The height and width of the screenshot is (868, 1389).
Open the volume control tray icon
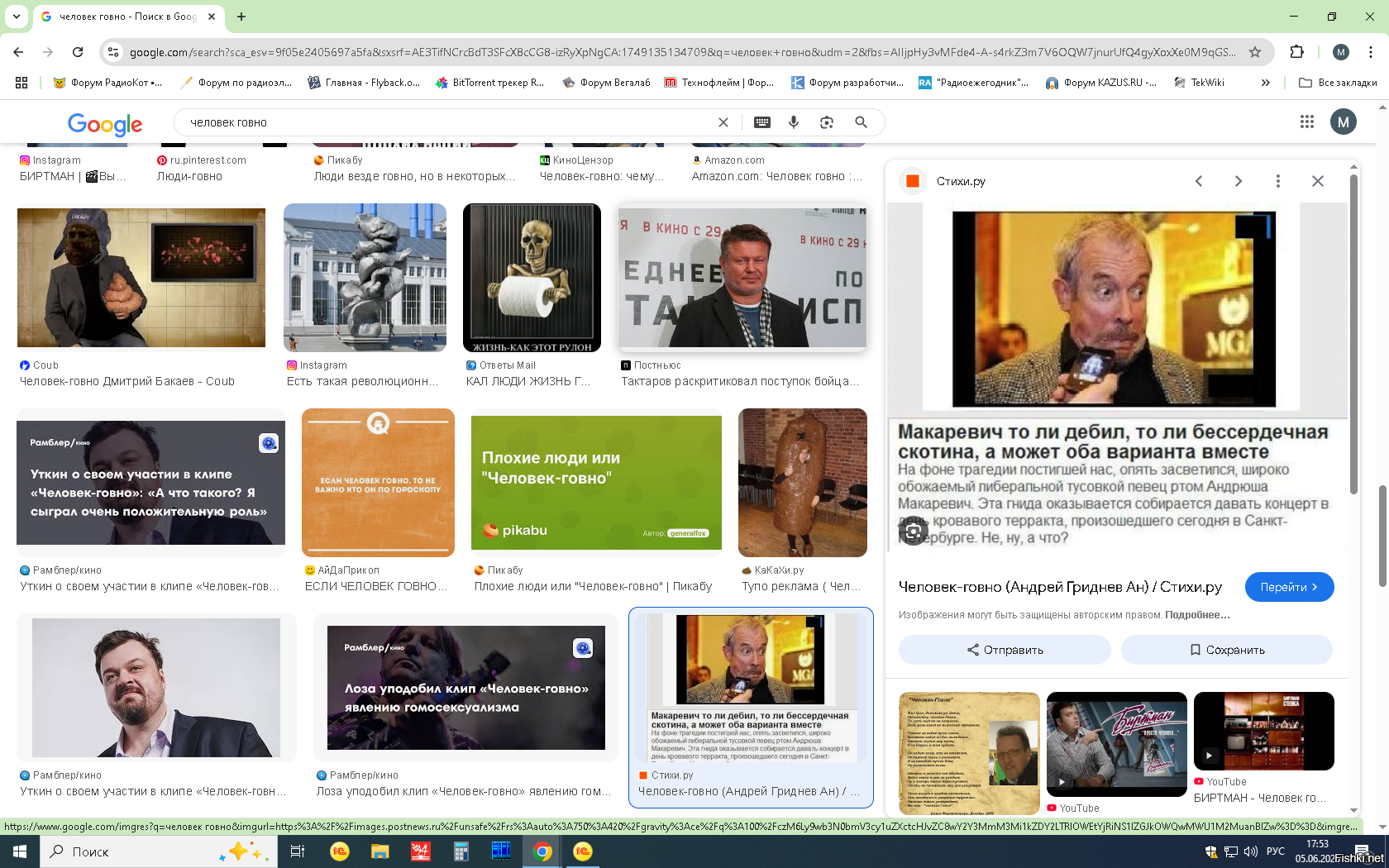tap(1250, 851)
